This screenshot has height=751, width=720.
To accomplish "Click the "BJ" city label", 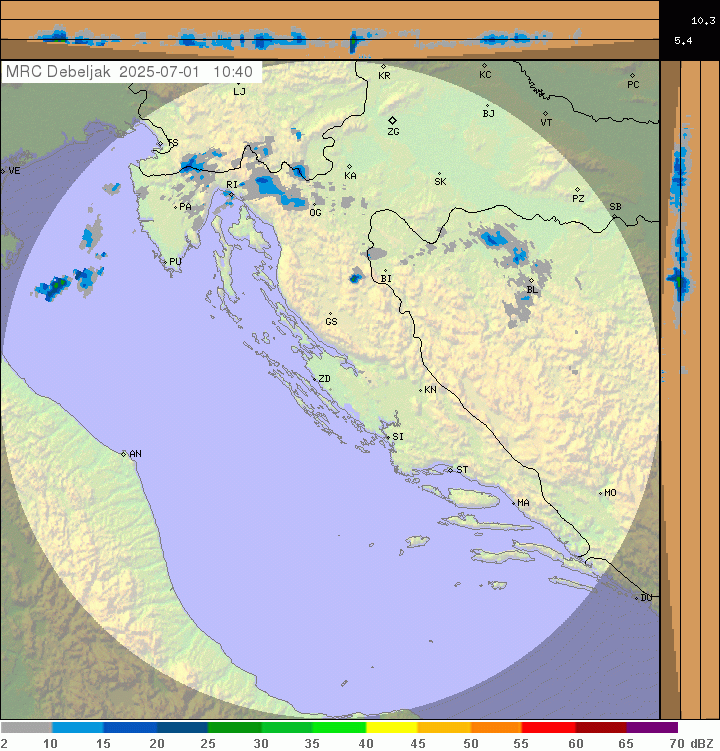I will pos(489,114).
